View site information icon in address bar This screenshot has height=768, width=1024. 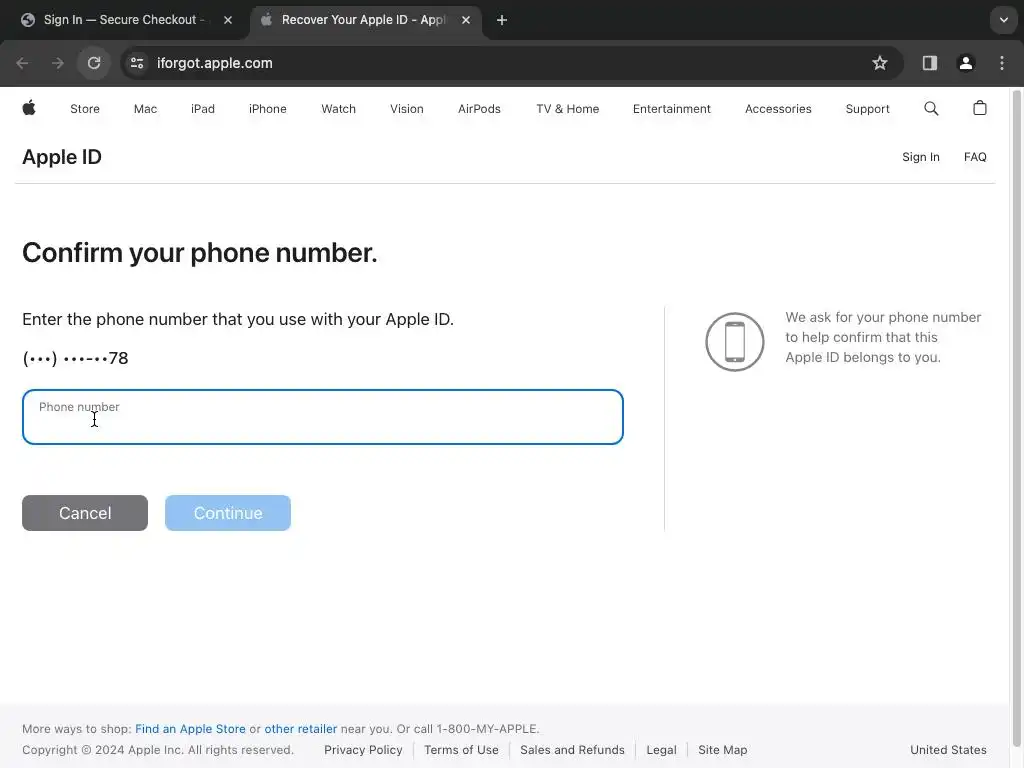coord(137,63)
